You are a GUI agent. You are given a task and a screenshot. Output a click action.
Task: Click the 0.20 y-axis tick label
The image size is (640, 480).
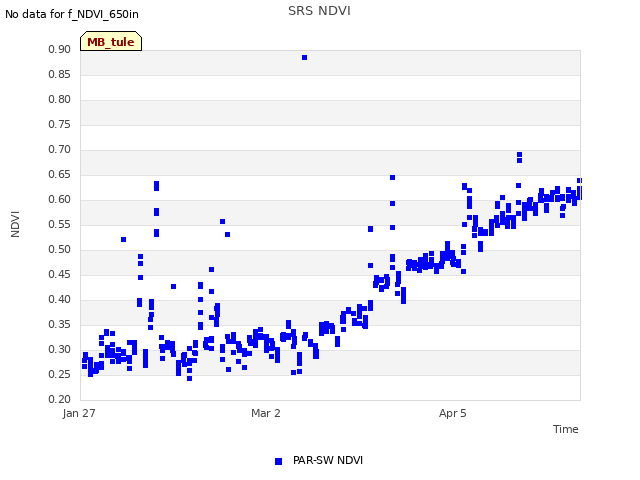[x=60, y=399]
